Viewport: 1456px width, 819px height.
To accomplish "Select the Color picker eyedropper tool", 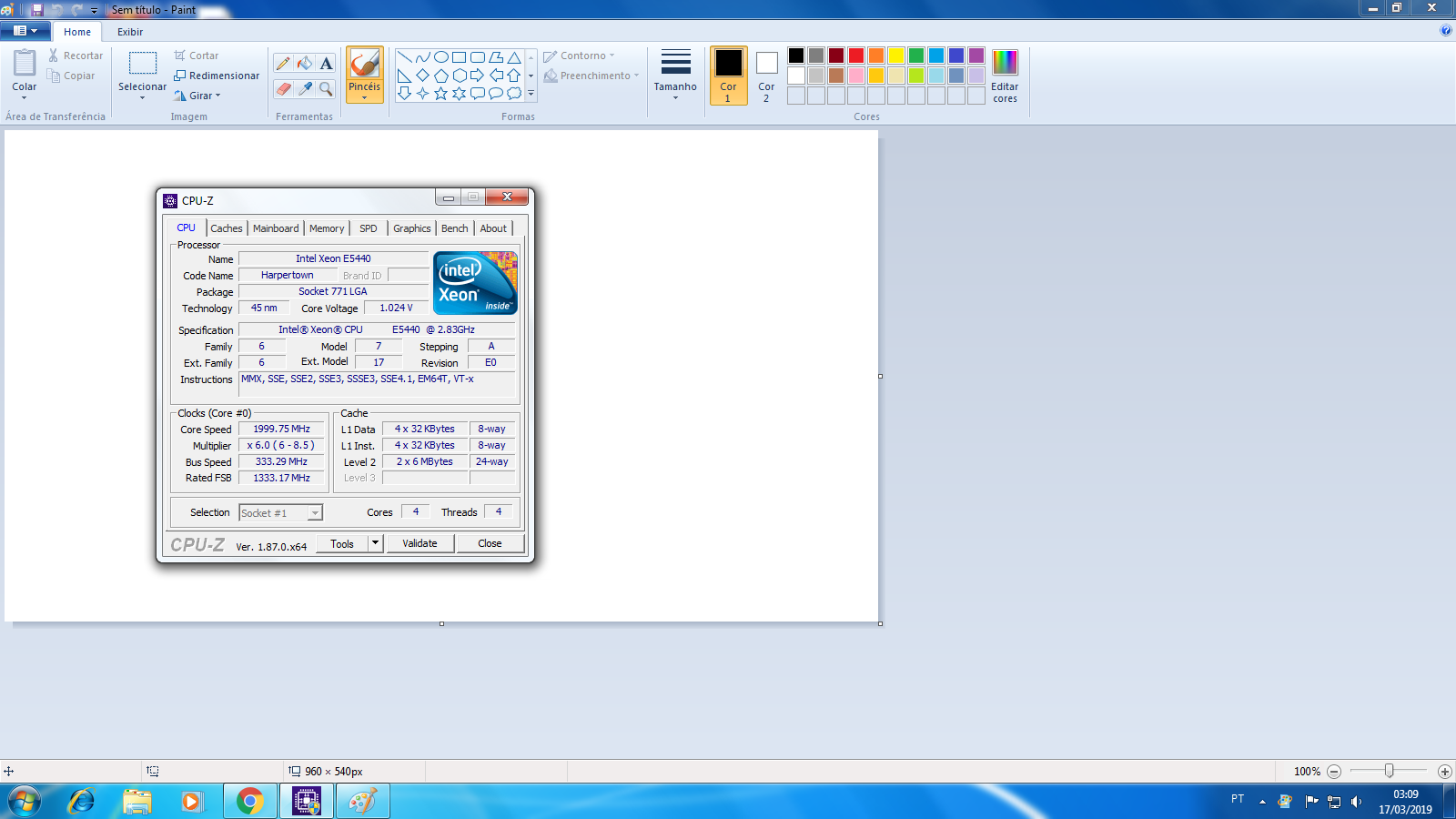I will pyautogui.click(x=305, y=88).
